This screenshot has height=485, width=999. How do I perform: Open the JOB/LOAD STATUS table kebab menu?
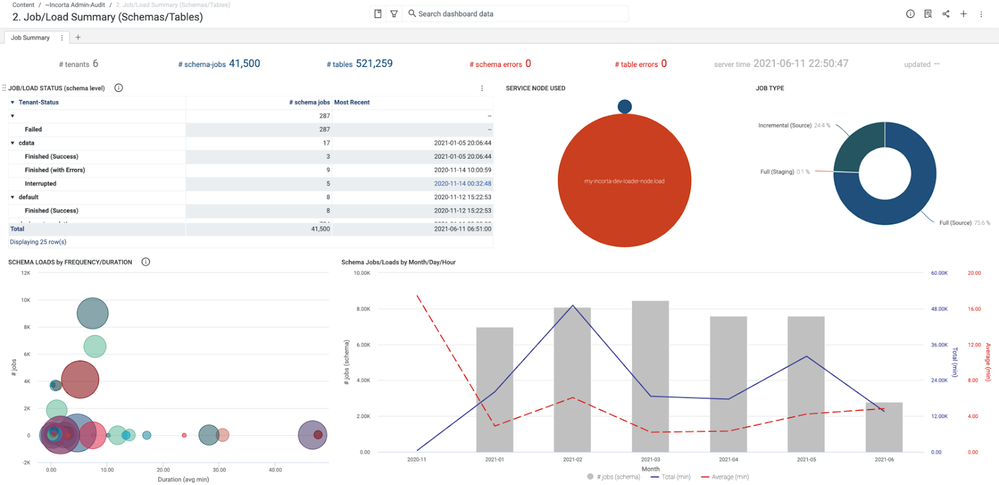pos(482,88)
